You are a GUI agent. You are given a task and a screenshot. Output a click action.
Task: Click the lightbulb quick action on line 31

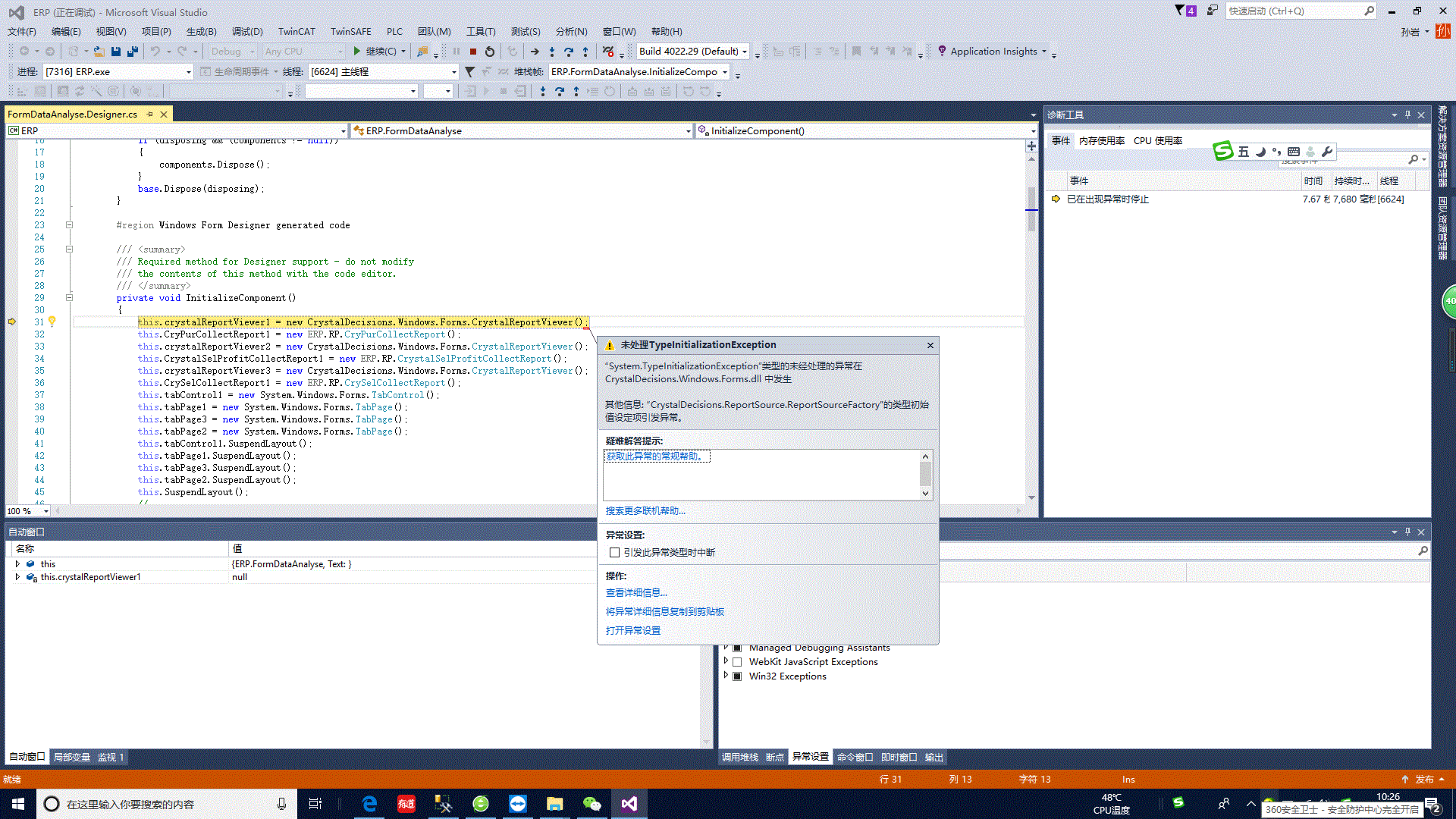pyautogui.click(x=52, y=322)
